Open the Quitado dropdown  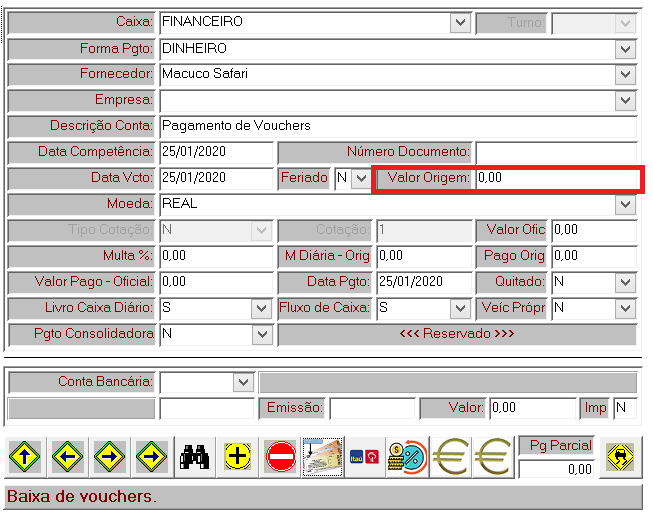point(625,282)
